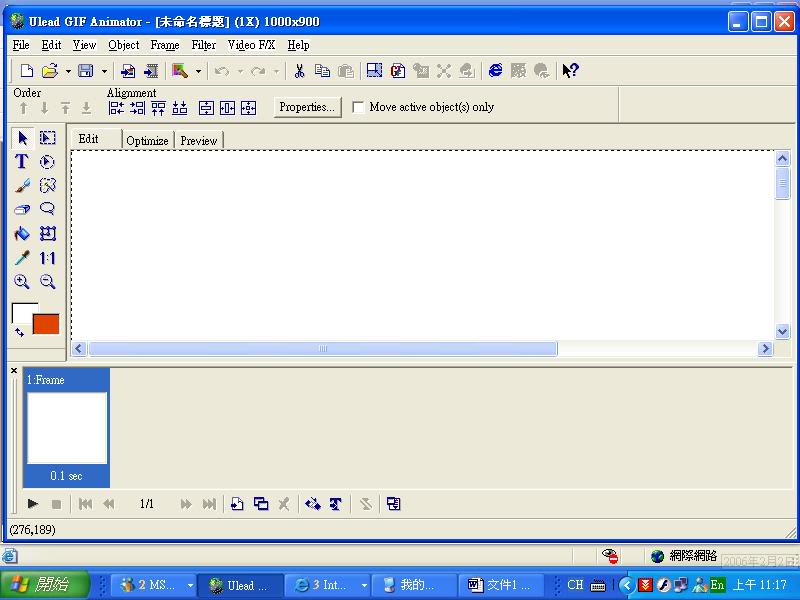Enable Move active object(s) only checkbox

(x=358, y=107)
